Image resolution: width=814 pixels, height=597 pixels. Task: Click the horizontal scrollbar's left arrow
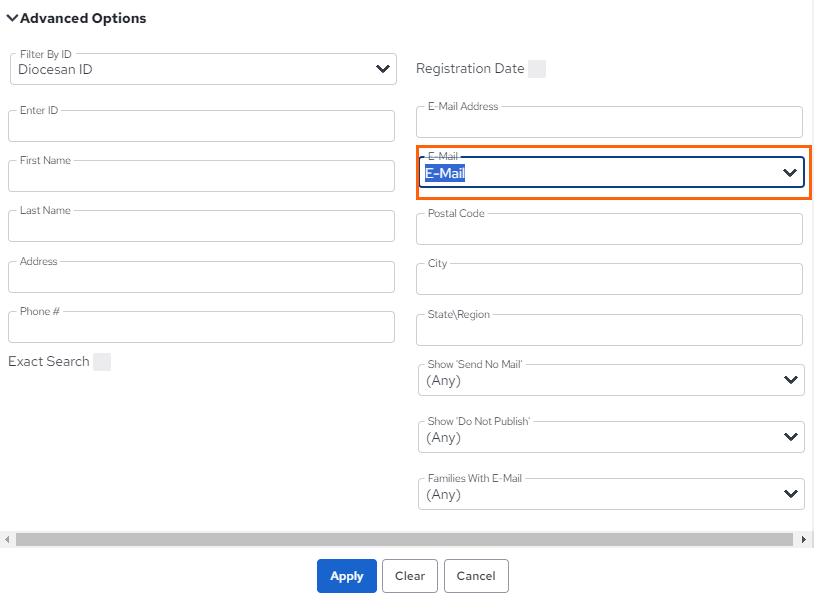coord(7,539)
